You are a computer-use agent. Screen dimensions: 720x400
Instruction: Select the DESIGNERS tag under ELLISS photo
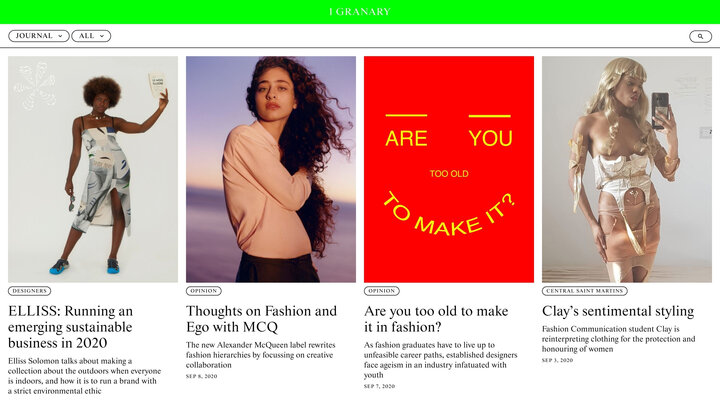(29, 291)
